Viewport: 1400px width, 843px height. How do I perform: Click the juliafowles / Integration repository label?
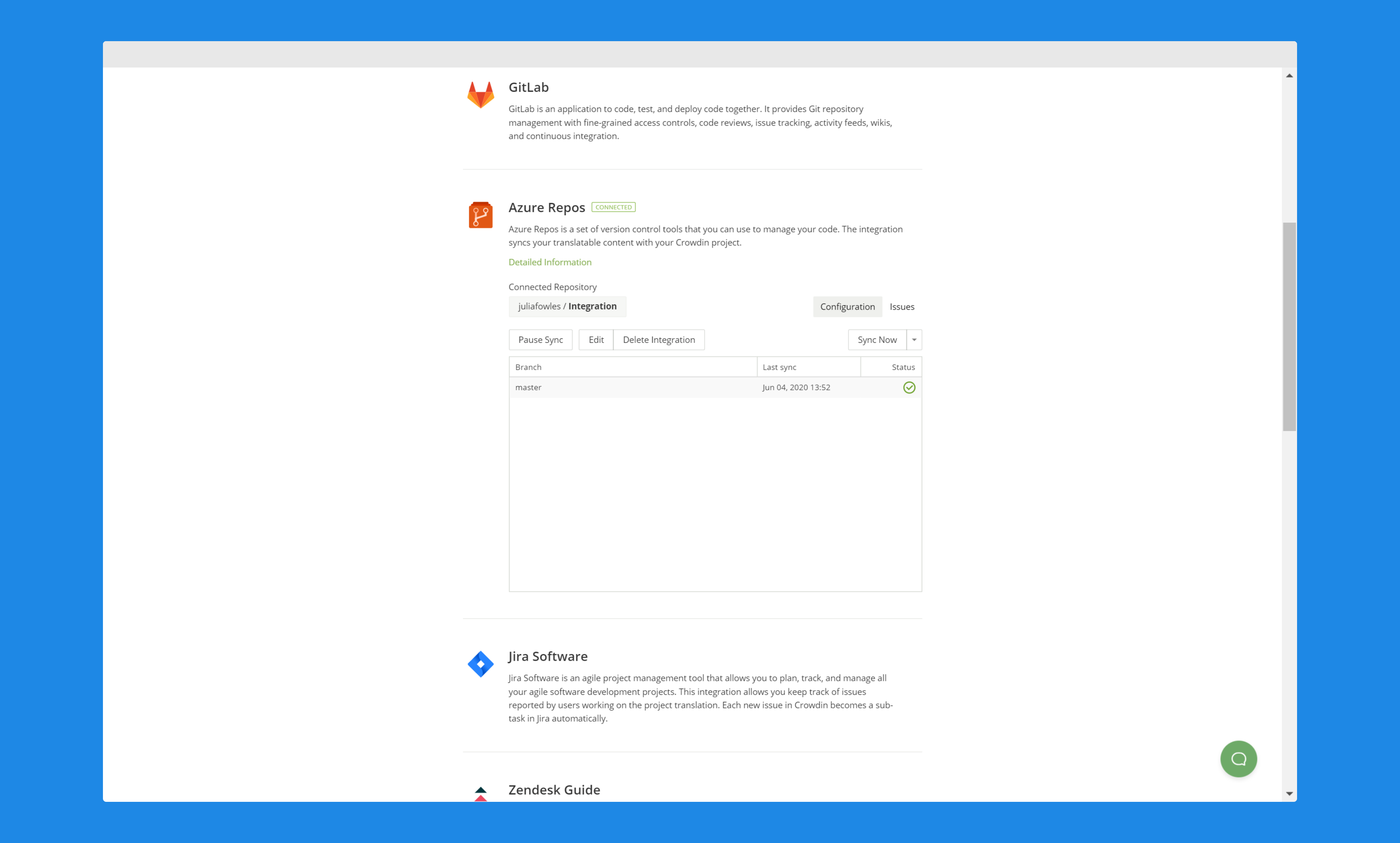[x=567, y=306]
